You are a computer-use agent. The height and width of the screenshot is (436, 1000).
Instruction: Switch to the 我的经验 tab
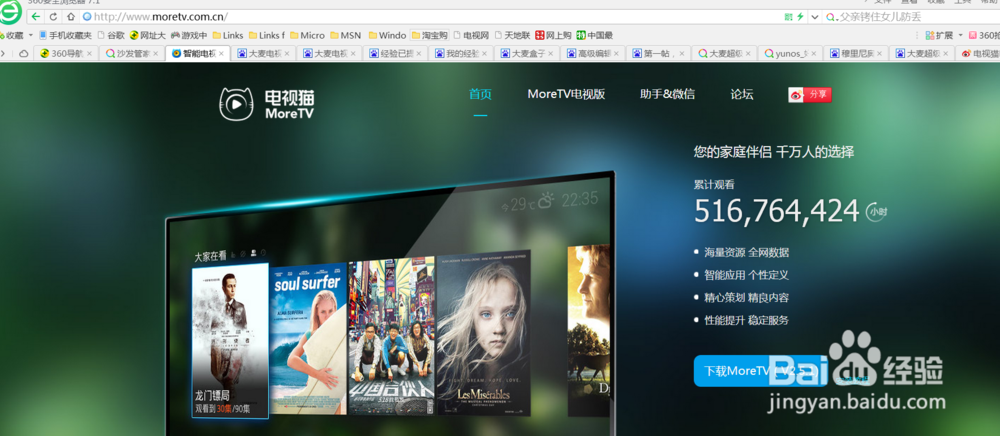coord(461,54)
